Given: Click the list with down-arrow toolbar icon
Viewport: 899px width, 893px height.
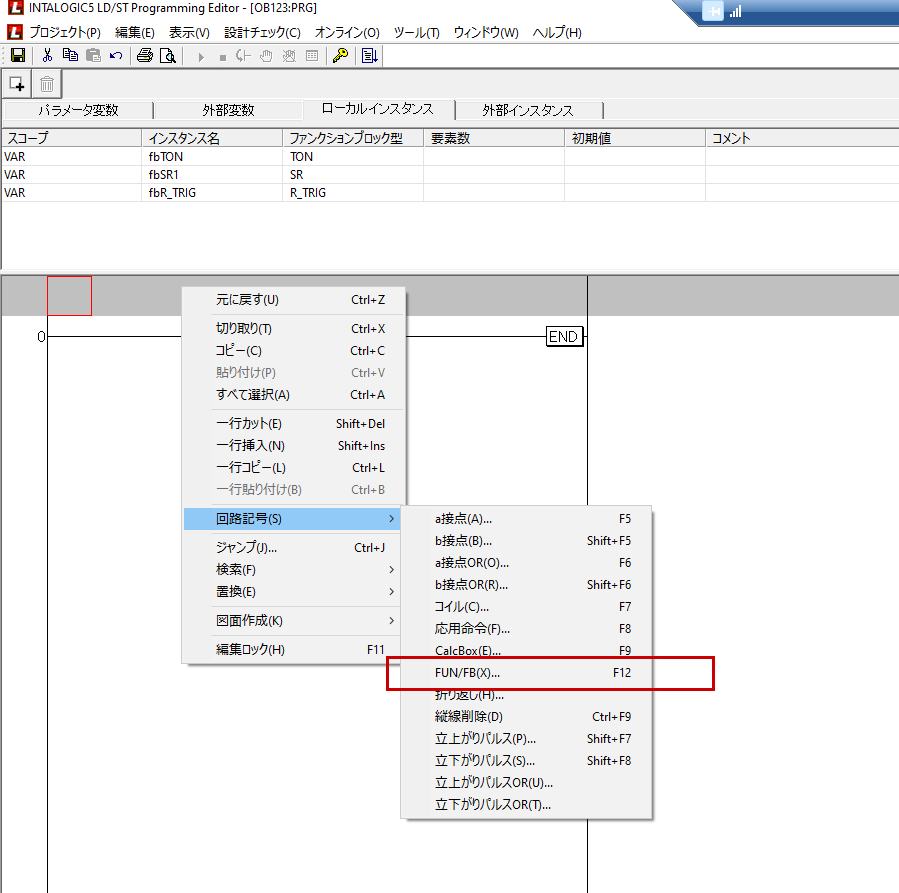Looking at the screenshot, I should pos(369,56).
